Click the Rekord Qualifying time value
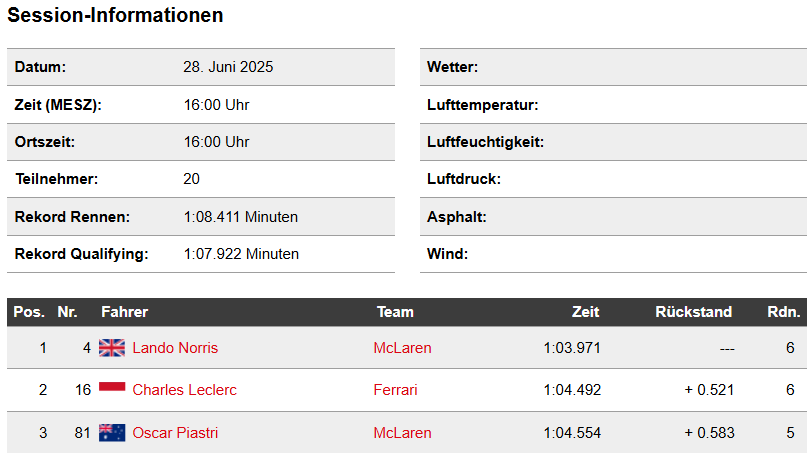 [x=241, y=254]
